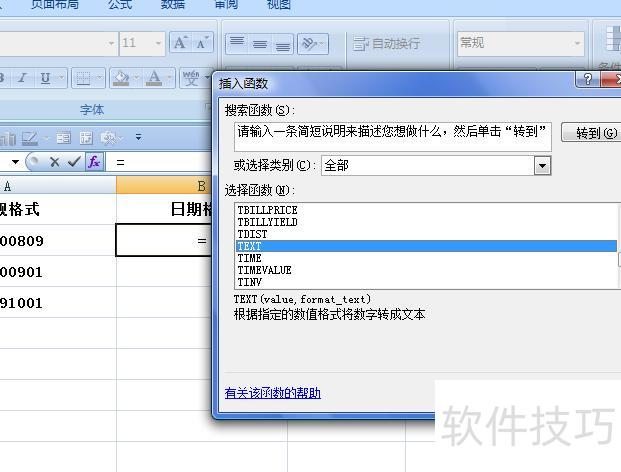Open the borders dropdown arrow

[x=99, y=78]
